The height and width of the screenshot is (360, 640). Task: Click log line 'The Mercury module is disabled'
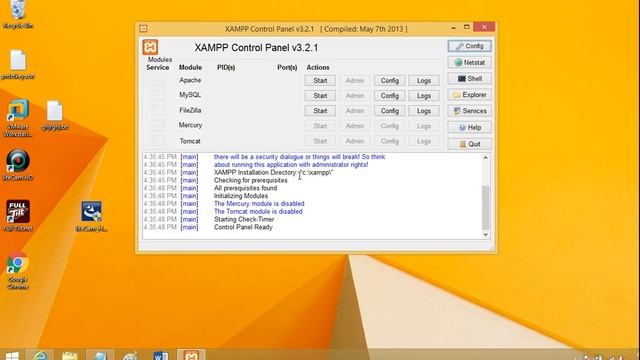(x=259, y=204)
